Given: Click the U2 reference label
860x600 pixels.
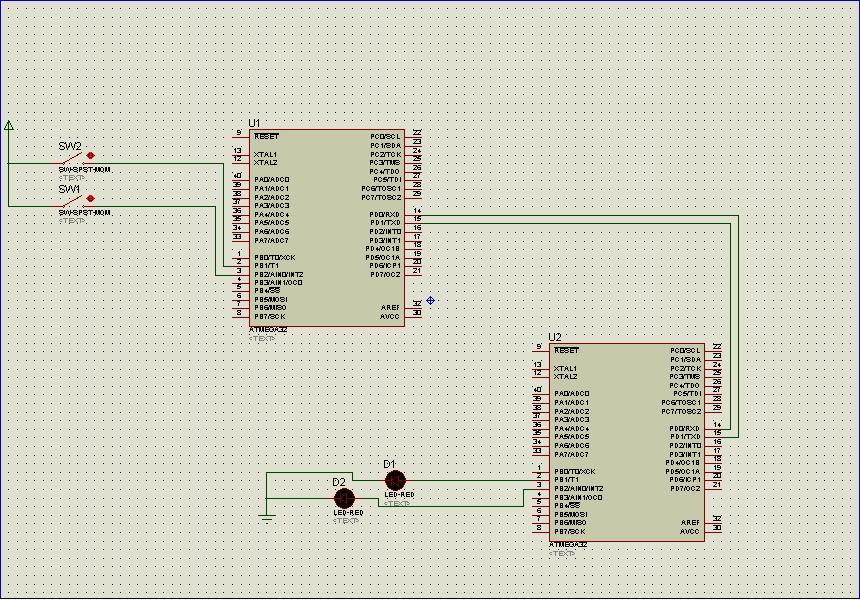Looking at the screenshot, I should pyautogui.click(x=555, y=338).
